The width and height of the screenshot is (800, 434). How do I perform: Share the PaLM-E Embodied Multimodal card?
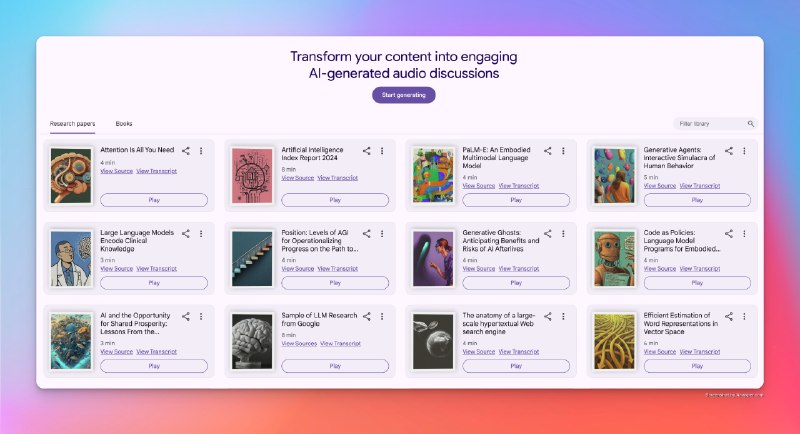547,151
